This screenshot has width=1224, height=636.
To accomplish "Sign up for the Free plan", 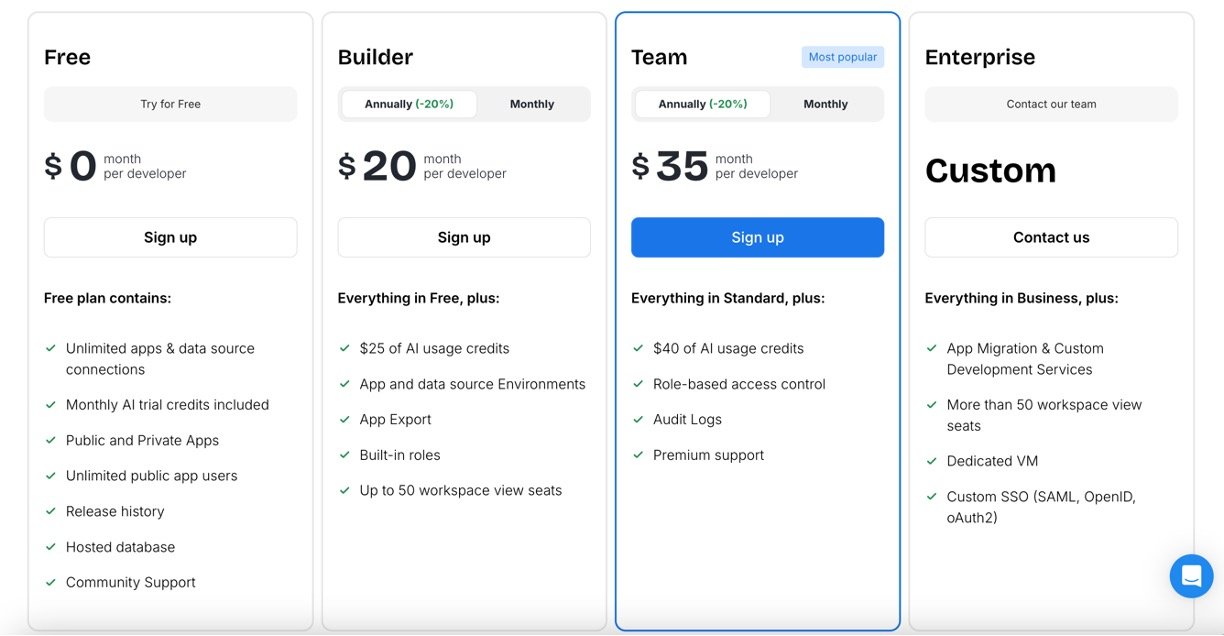I will (170, 238).
